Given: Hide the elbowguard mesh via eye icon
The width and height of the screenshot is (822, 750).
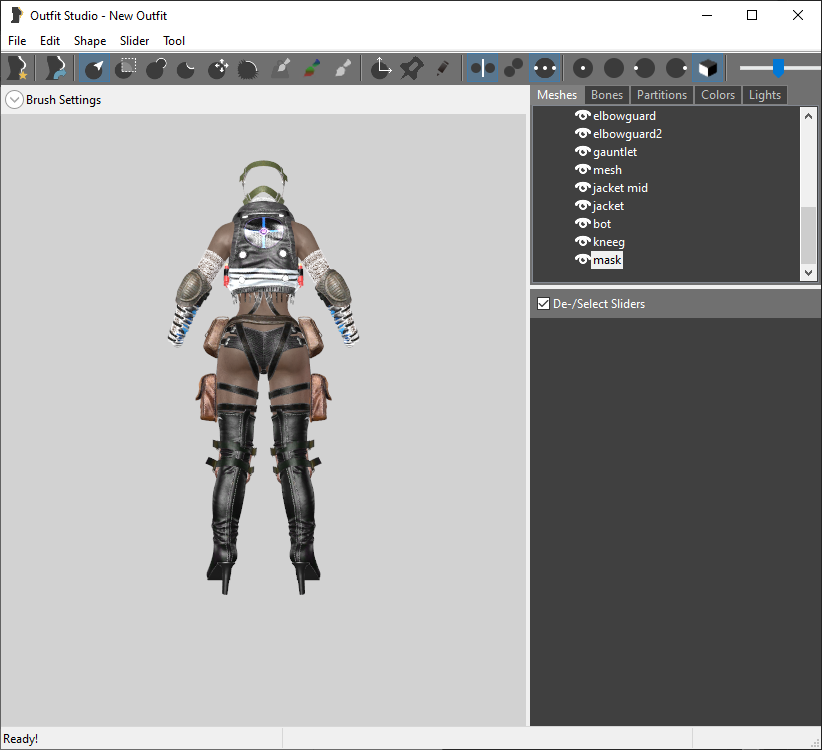Looking at the screenshot, I should 582,115.
